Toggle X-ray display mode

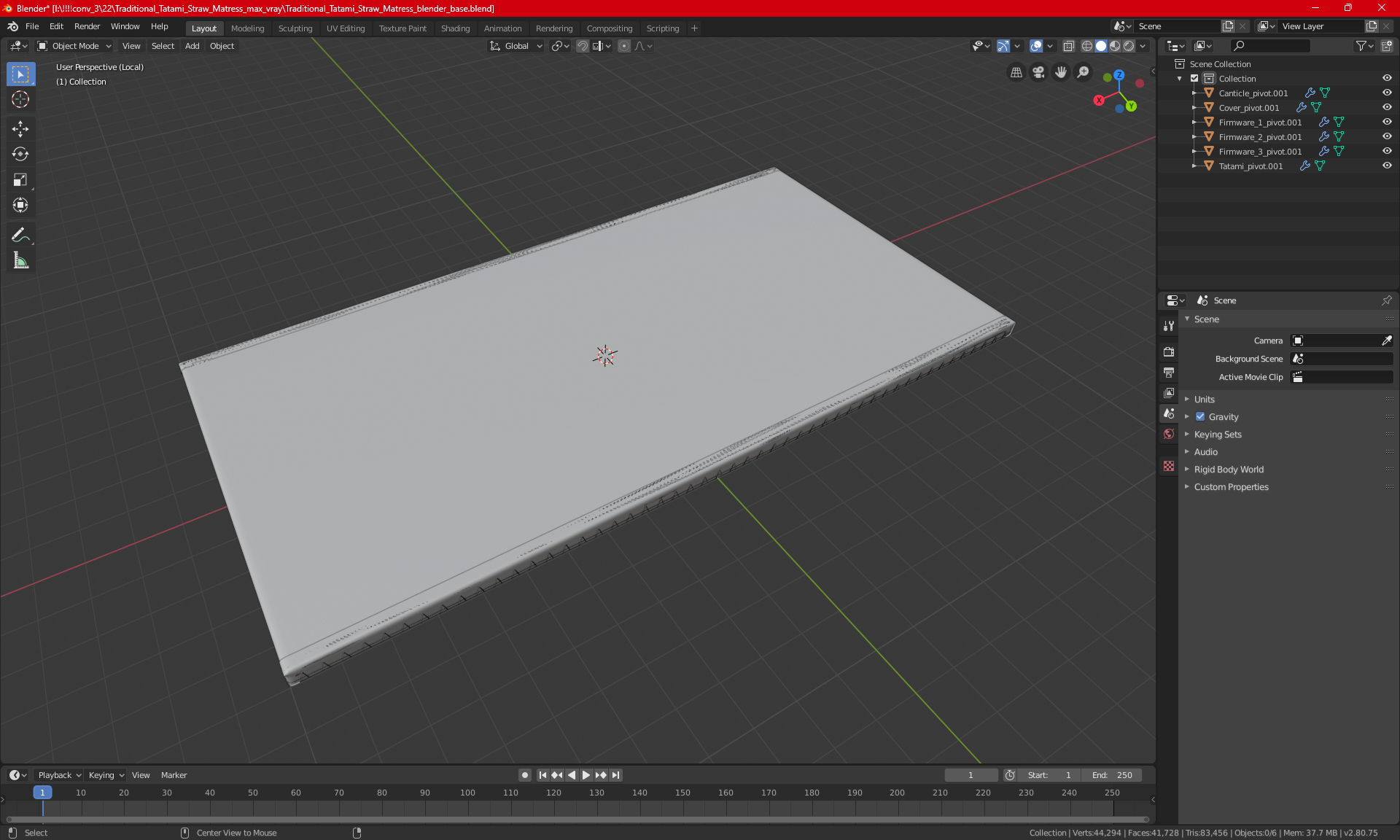coord(1068,46)
